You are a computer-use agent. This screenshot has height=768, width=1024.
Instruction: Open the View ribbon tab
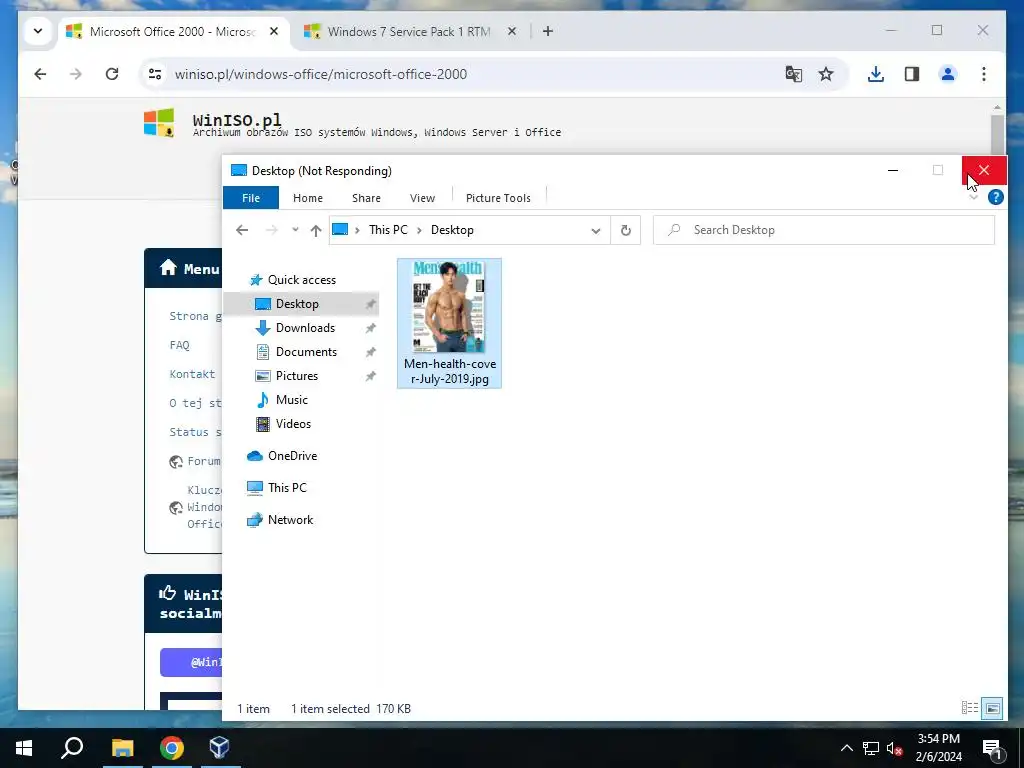[x=423, y=198]
